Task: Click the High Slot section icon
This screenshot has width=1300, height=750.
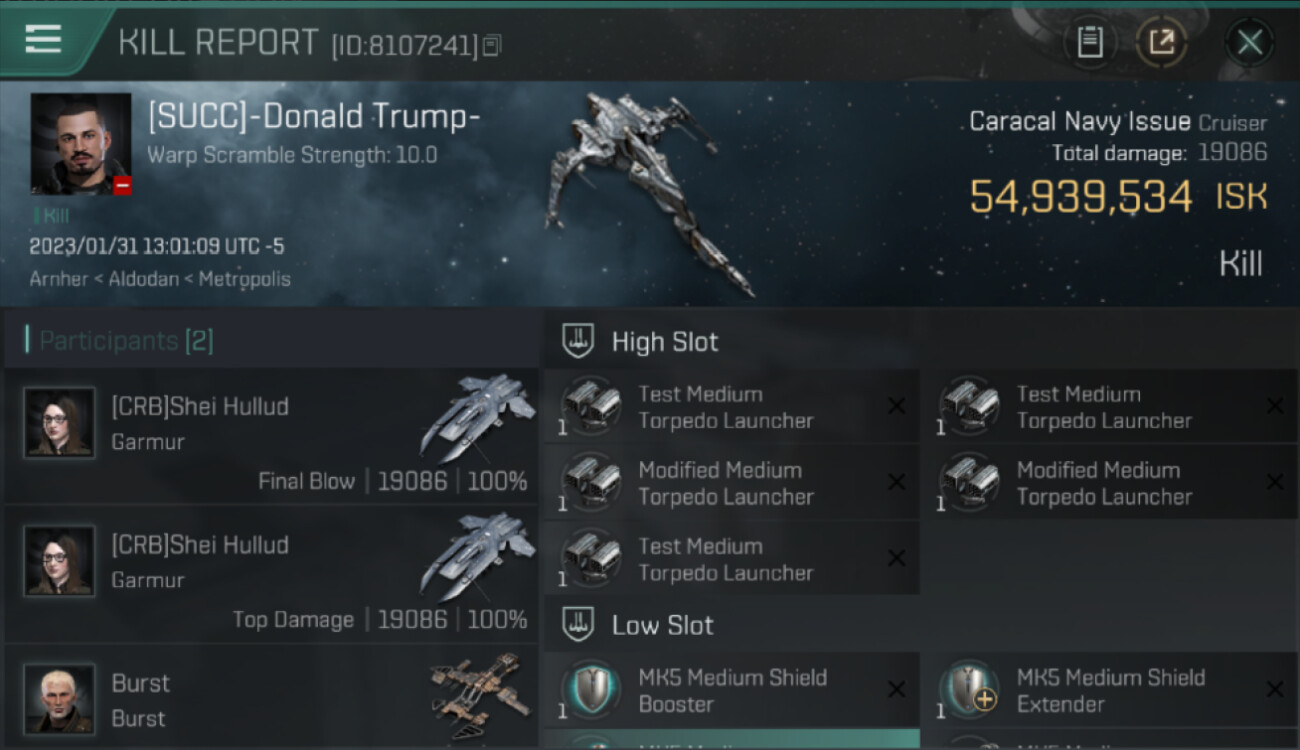Action: coord(577,341)
